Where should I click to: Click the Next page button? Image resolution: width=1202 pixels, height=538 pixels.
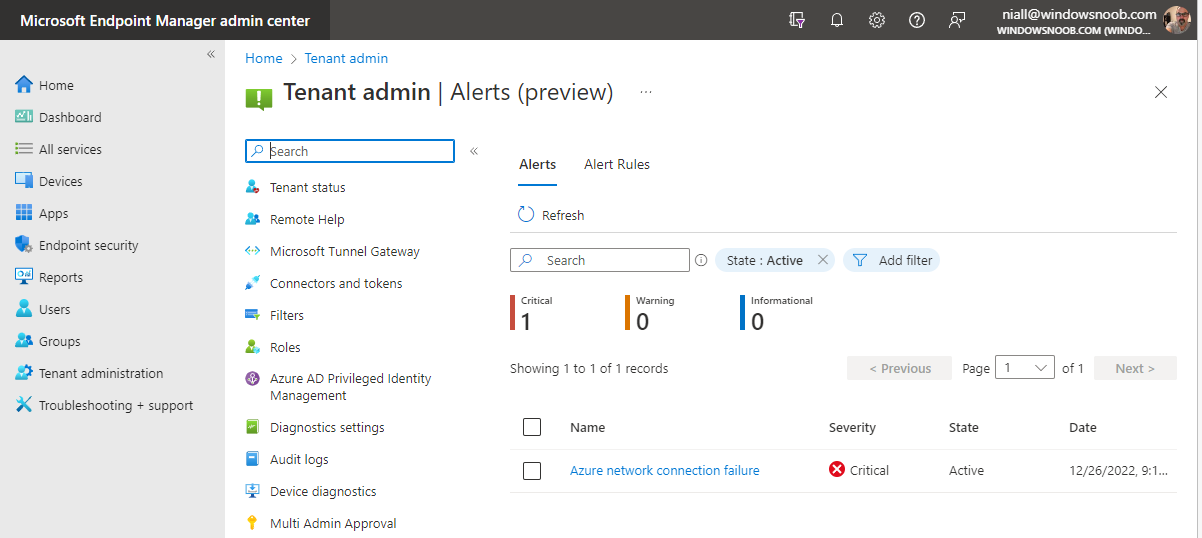tap(1135, 368)
